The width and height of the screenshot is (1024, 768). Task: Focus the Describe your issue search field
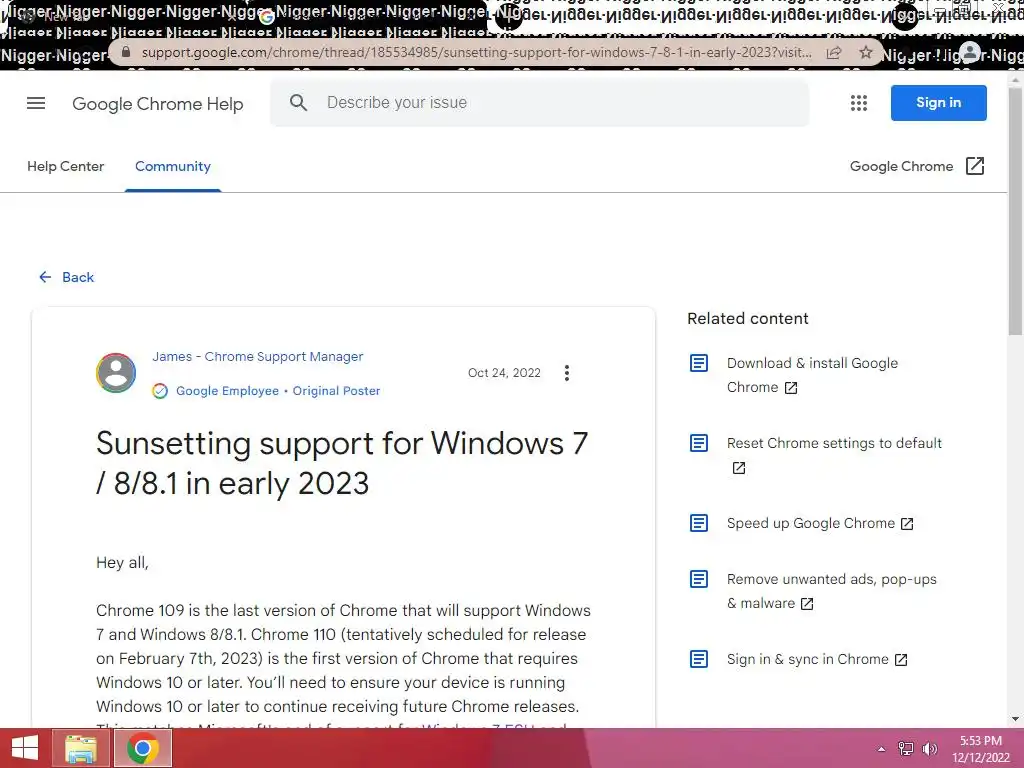539,103
